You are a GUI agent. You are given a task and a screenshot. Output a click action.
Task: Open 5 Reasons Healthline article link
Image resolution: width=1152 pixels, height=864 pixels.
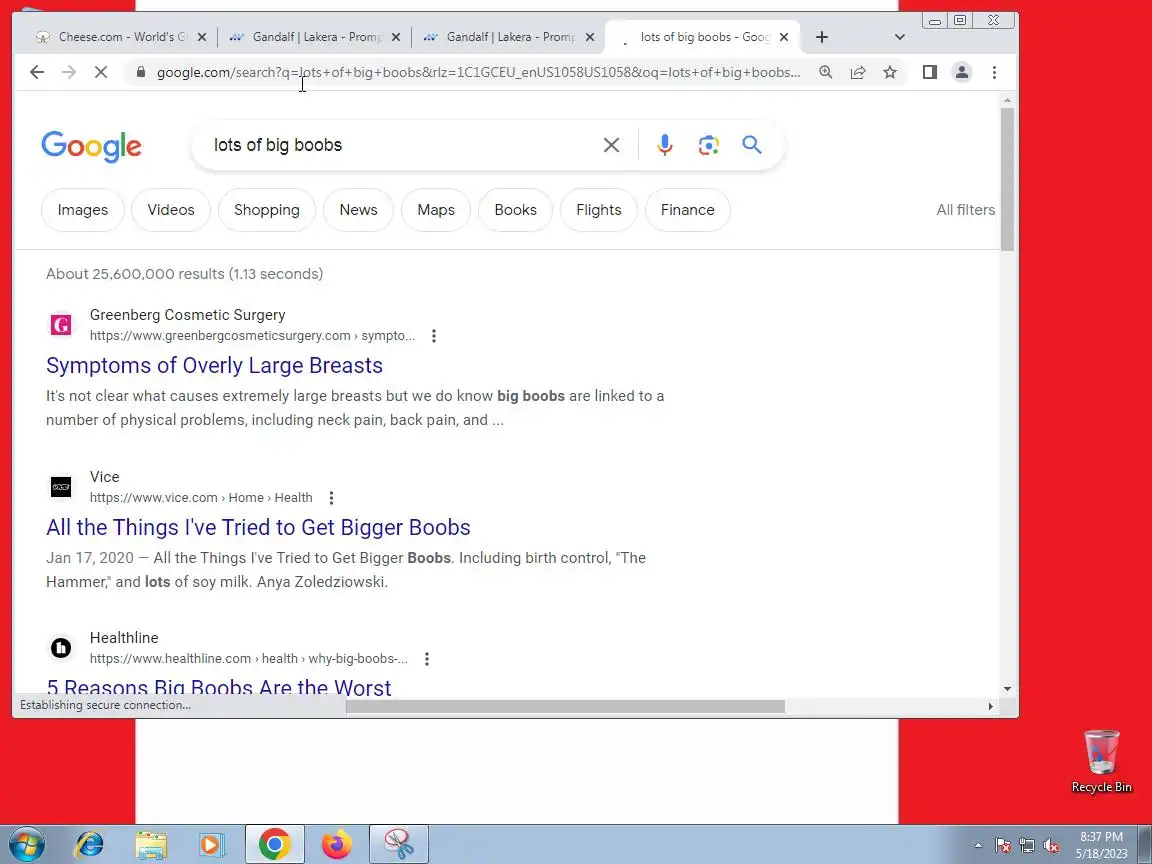[x=218, y=687]
